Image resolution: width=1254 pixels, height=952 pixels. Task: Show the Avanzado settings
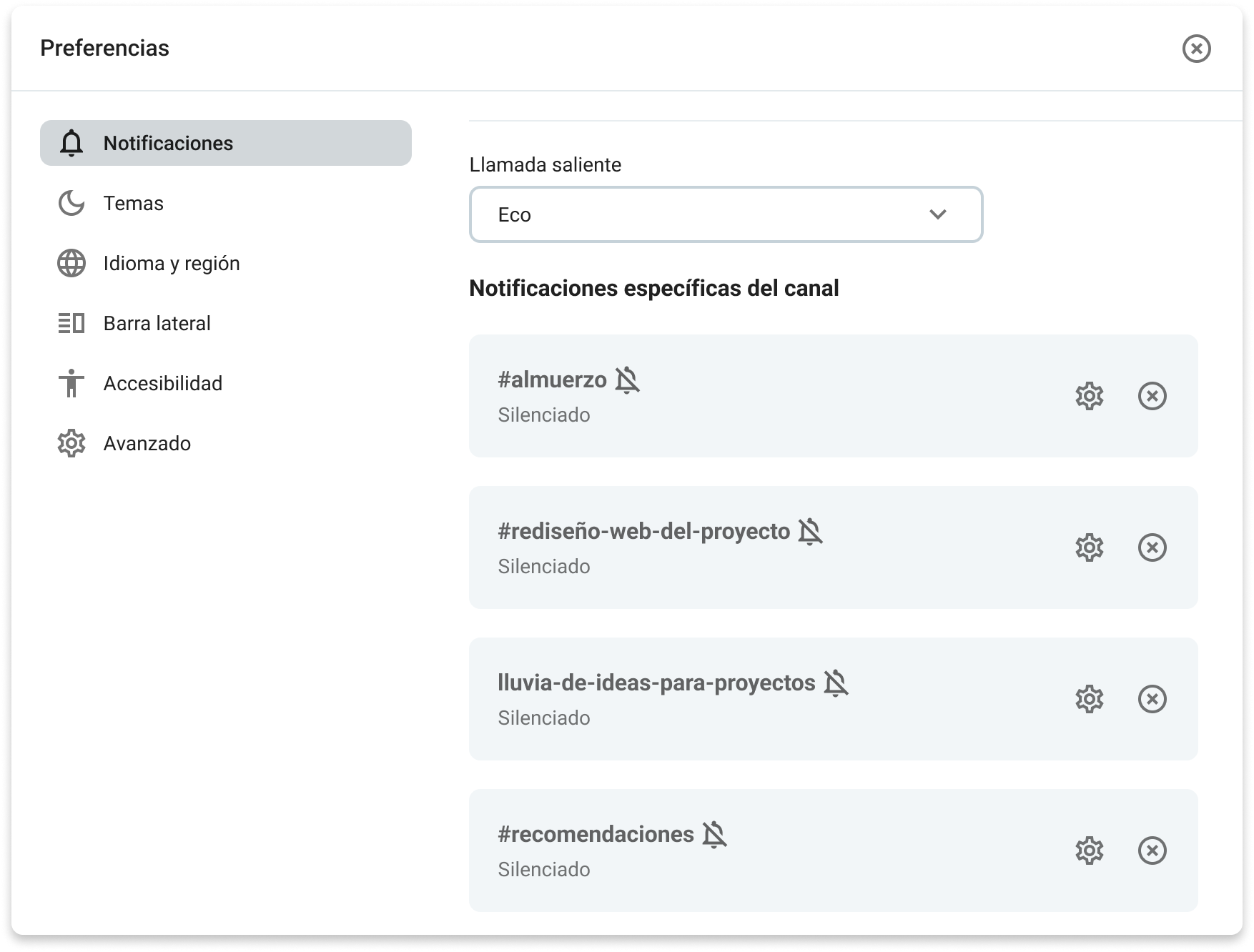(147, 443)
